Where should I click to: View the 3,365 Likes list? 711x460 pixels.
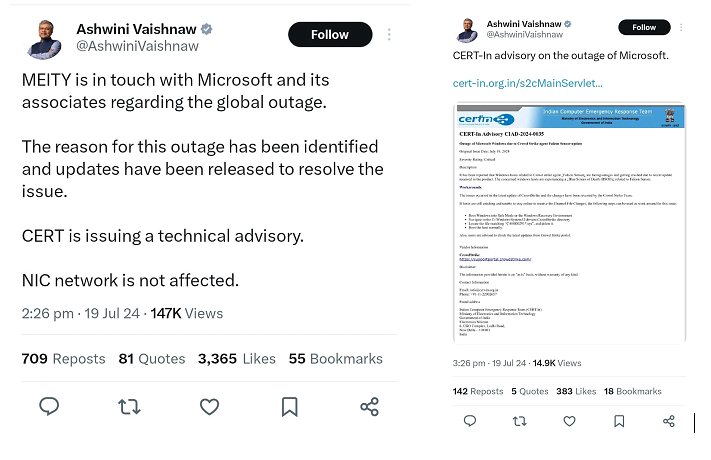coord(236,358)
